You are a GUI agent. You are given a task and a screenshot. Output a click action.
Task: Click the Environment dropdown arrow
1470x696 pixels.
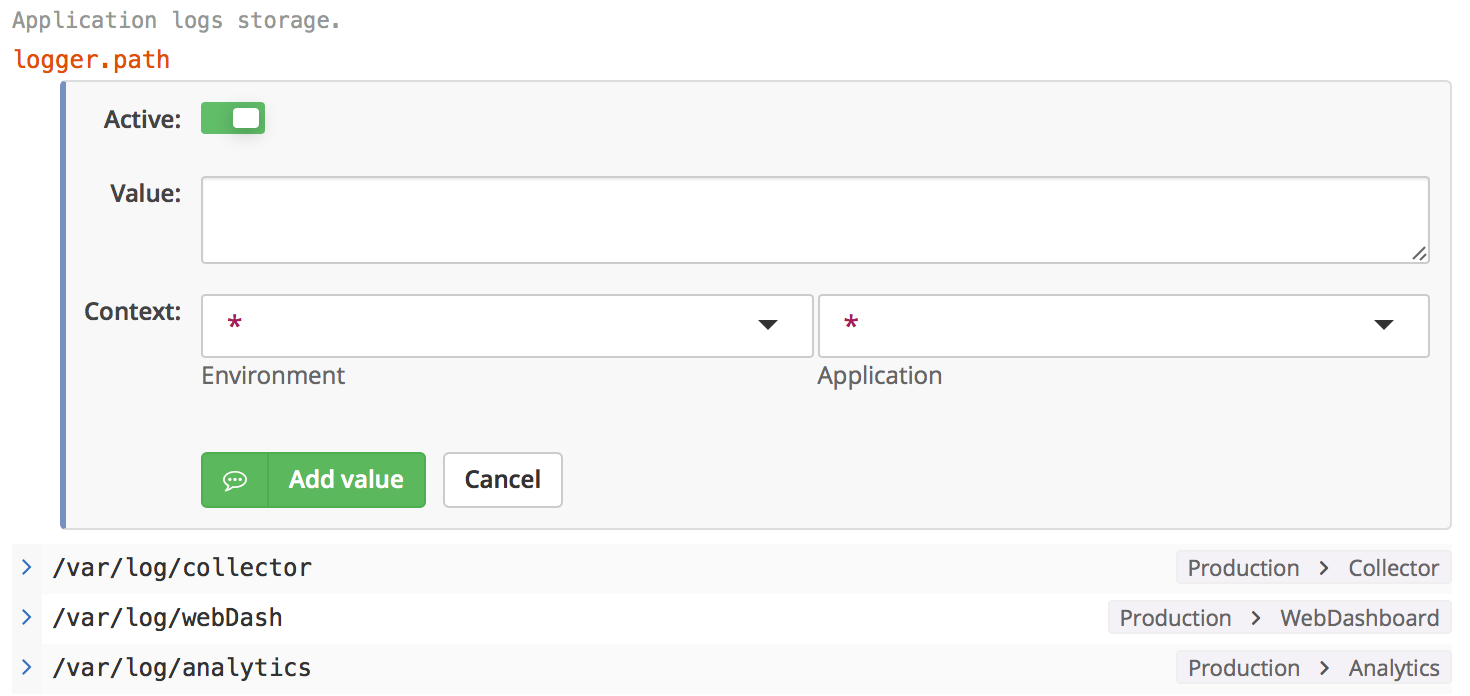click(x=768, y=325)
